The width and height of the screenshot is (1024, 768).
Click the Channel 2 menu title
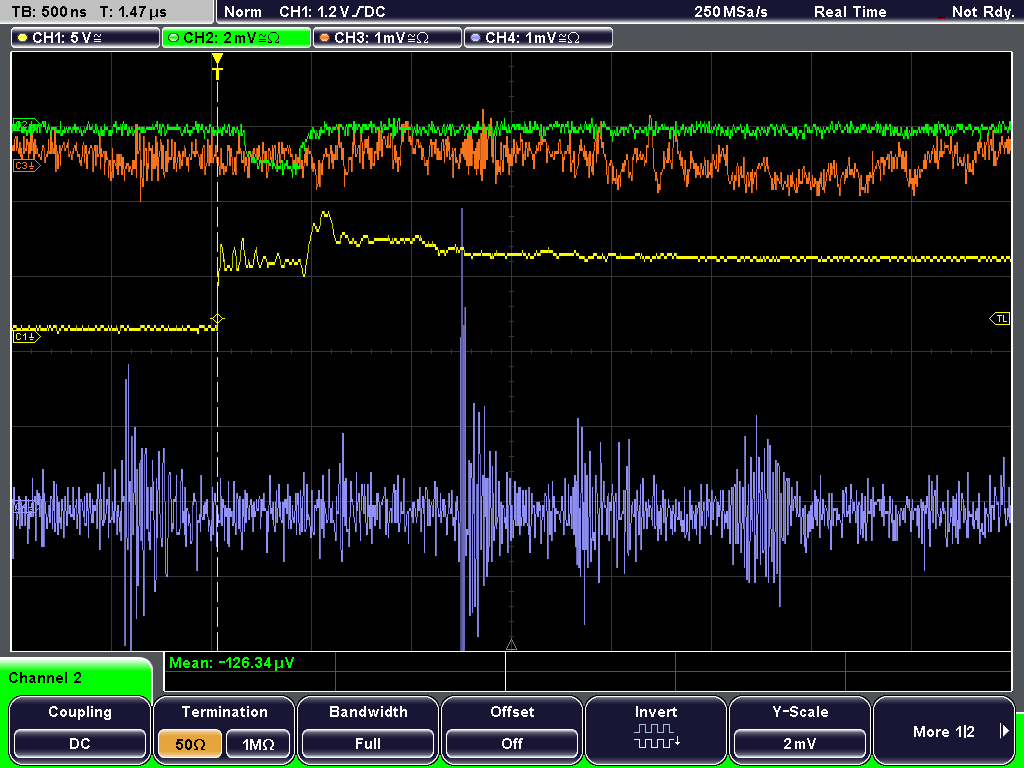pyautogui.click(x=45, y=678)
